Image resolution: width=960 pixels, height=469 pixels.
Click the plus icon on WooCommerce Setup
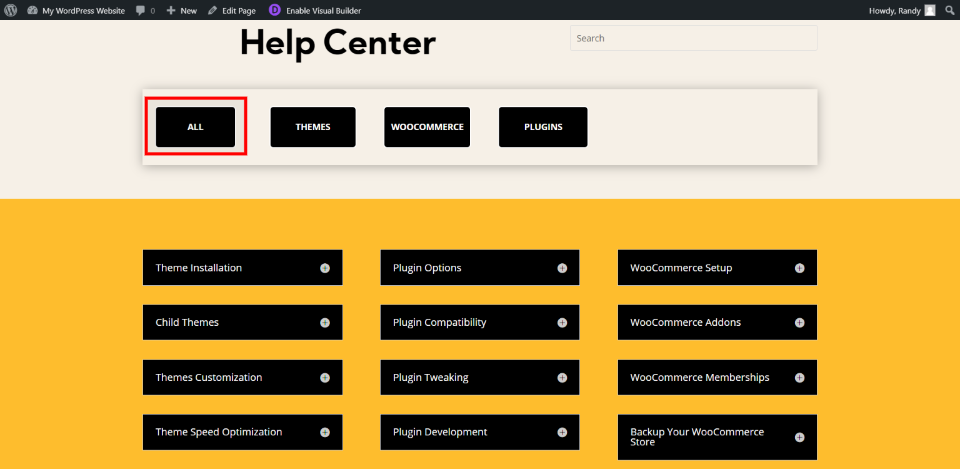(x=800, y=268)
